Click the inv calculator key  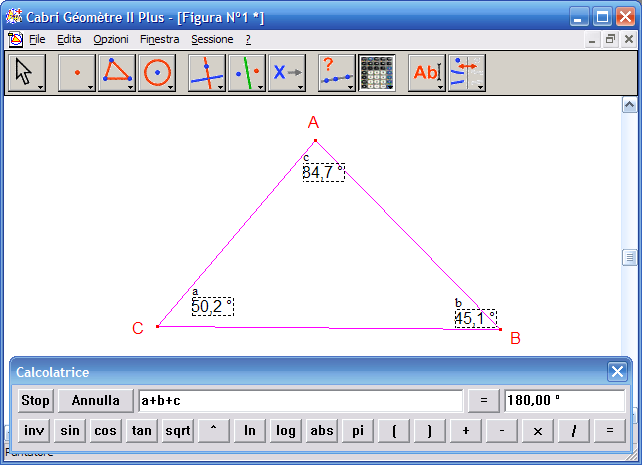[x=34, y=431]
